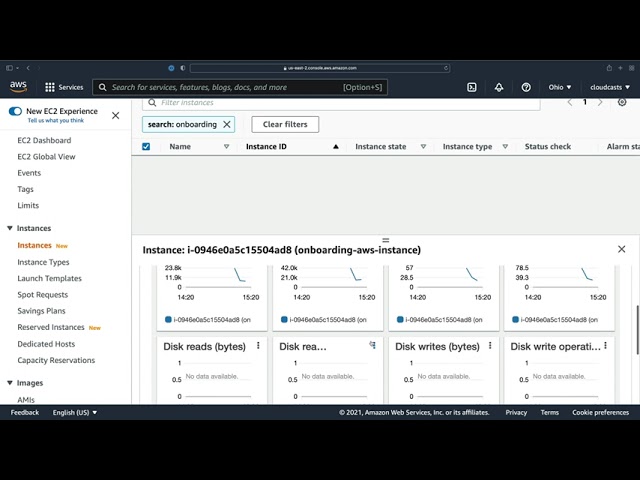Remove the 'search: onboarding' filter chip
The width and height of the screenshot is (640, 480).
click(x=227, y=124)
